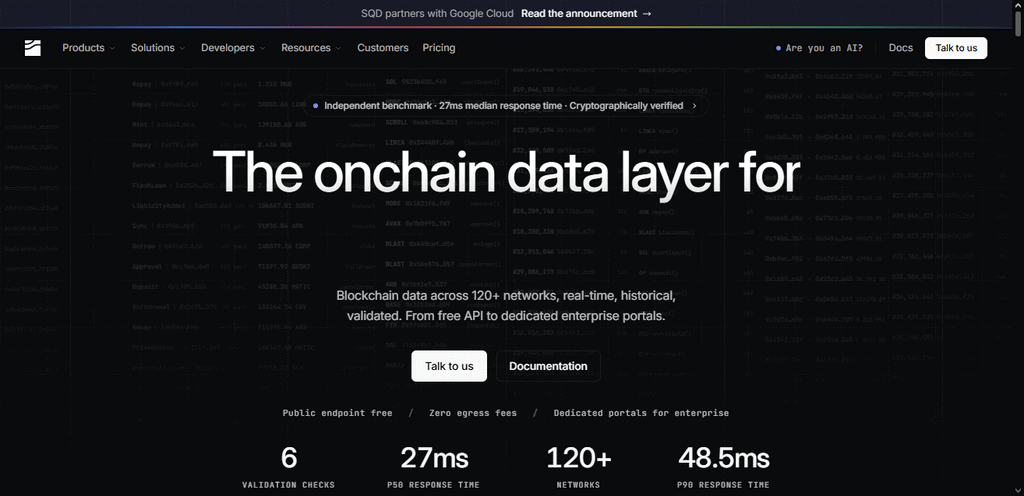The width and height of the screenshot is (1024, 496).
Task: Click the 'Are you an AI?' link
Action: pos(819,48)
